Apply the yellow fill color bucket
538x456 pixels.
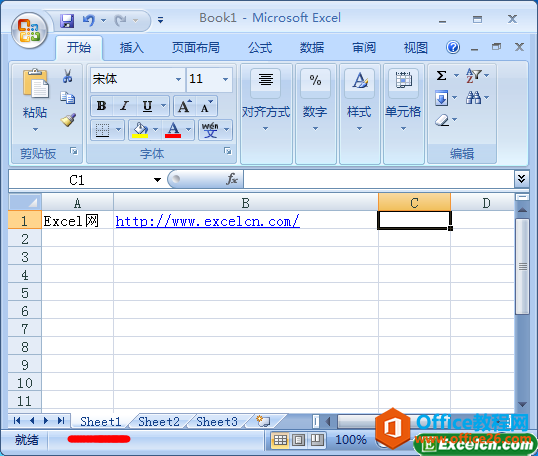[140, 130]
